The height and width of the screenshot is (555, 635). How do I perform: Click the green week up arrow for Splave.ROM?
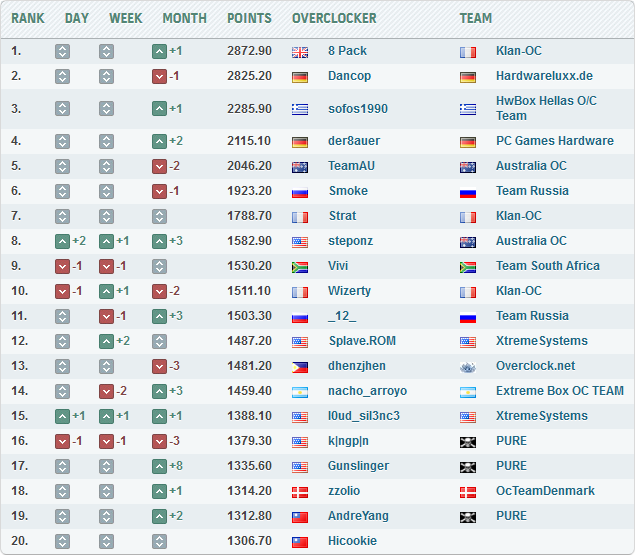point(106,342)
